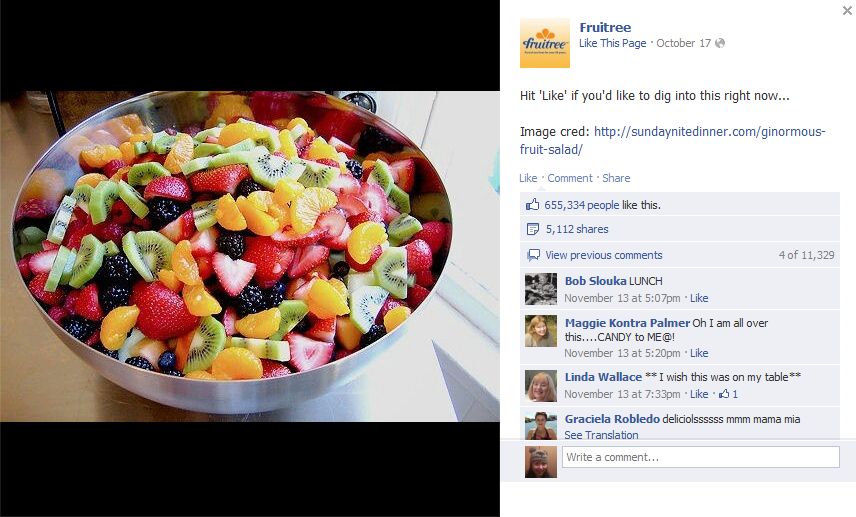Viewport: 856px width, 517px height.
Task: Click the Fruitree page name
Action: pos(605,27)
